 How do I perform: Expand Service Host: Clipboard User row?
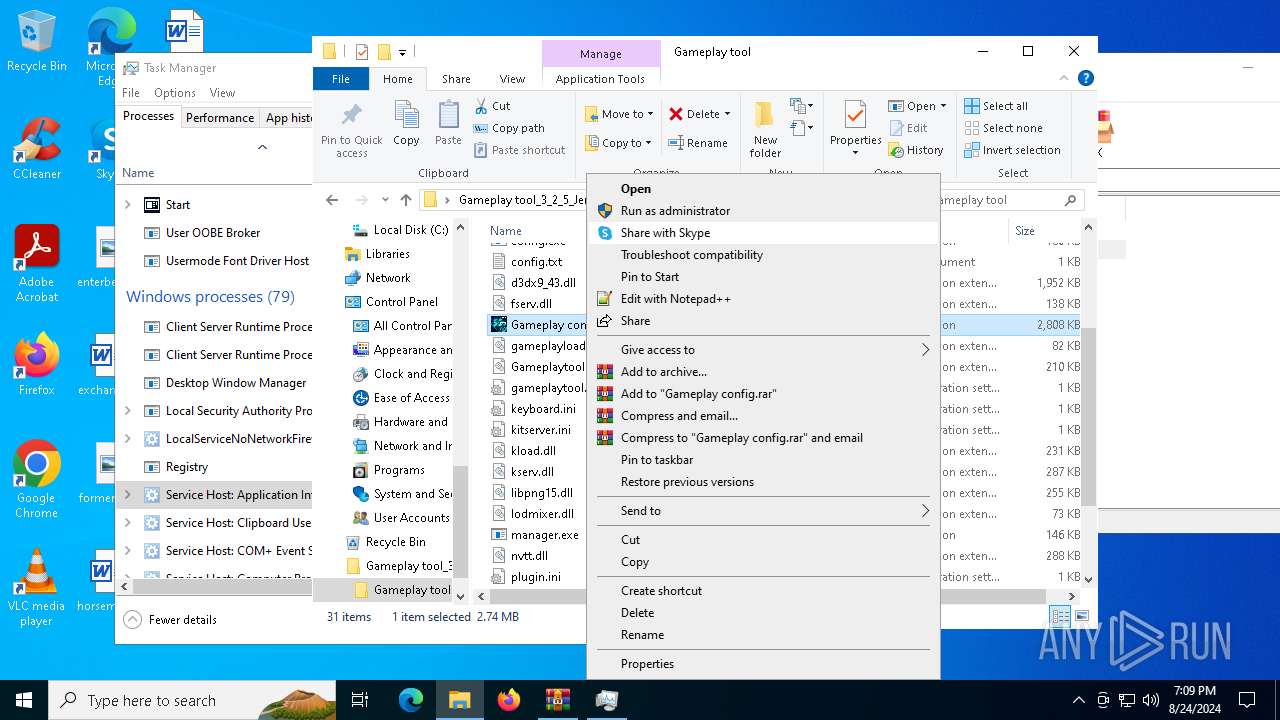point(127,523)
